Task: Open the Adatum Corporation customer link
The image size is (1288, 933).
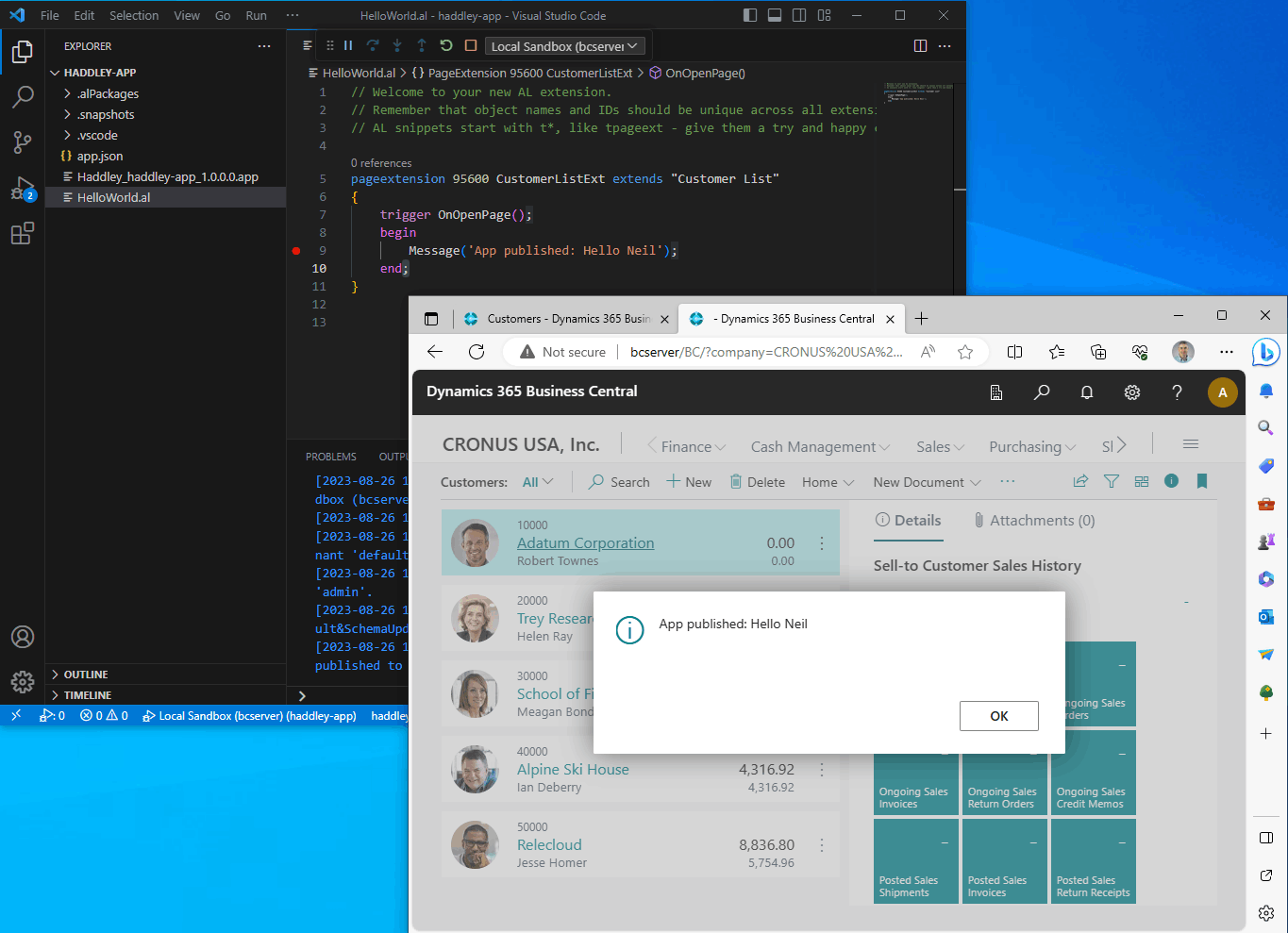Action: 585,543
